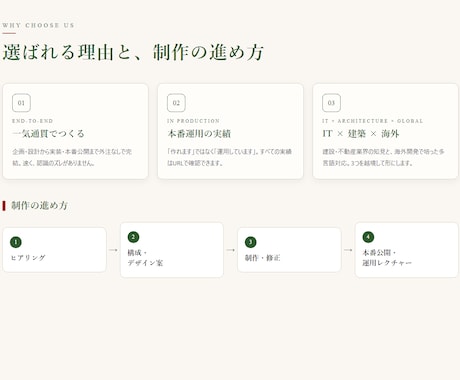Click the description under 本番運用の実績
Viewport: 460px width, 380px height.
pos(230,157)
